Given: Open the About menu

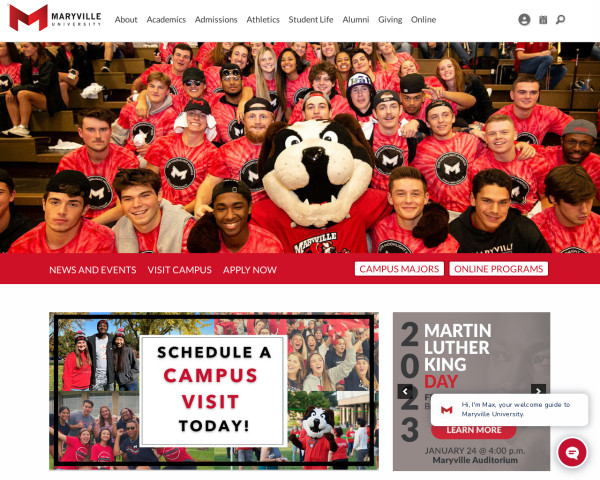Looking at the screenshot, I should point(126,20).
